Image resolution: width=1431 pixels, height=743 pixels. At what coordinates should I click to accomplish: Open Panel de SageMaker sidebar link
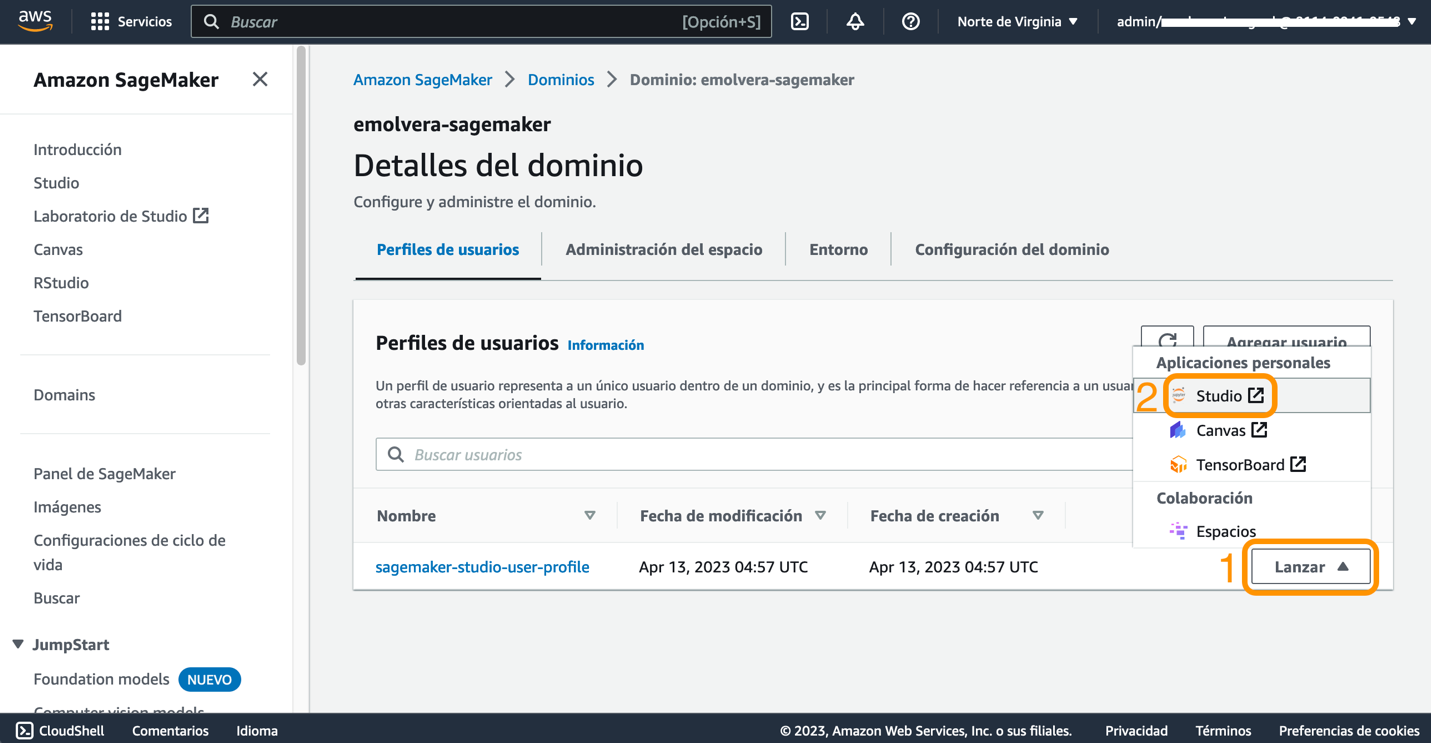(105, 474)
